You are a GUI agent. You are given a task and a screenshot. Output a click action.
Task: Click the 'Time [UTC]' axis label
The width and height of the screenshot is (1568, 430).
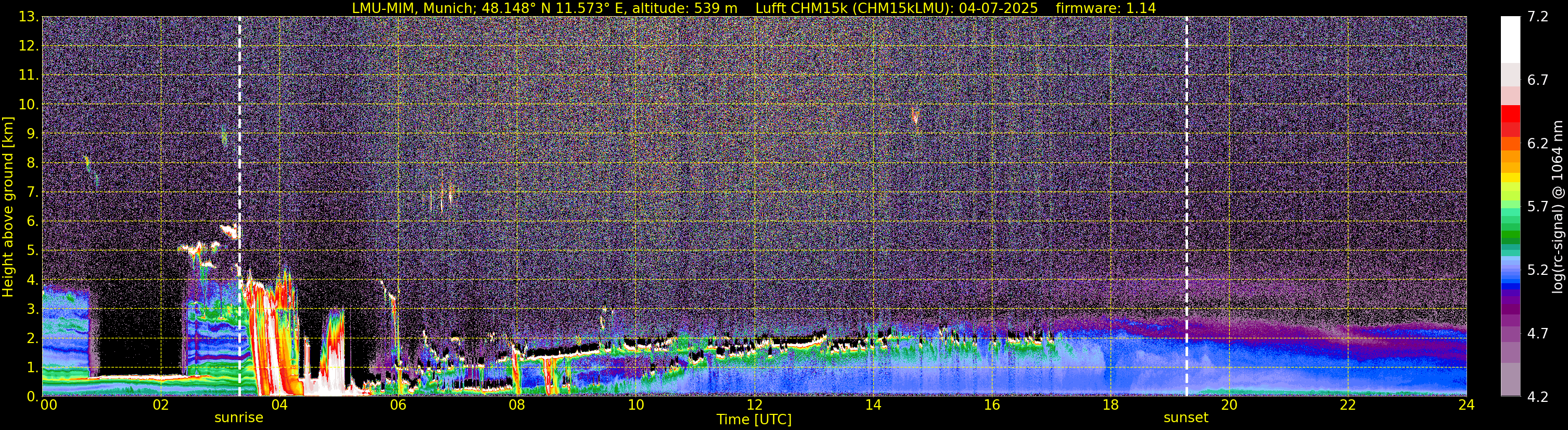754,420
